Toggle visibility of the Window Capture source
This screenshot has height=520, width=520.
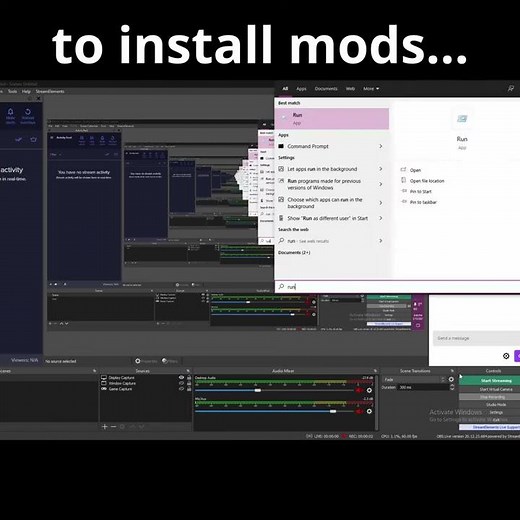(181, 383)
